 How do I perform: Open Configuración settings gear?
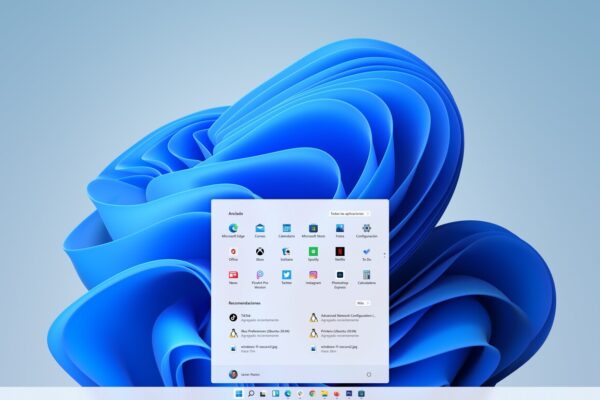point(367,231)
